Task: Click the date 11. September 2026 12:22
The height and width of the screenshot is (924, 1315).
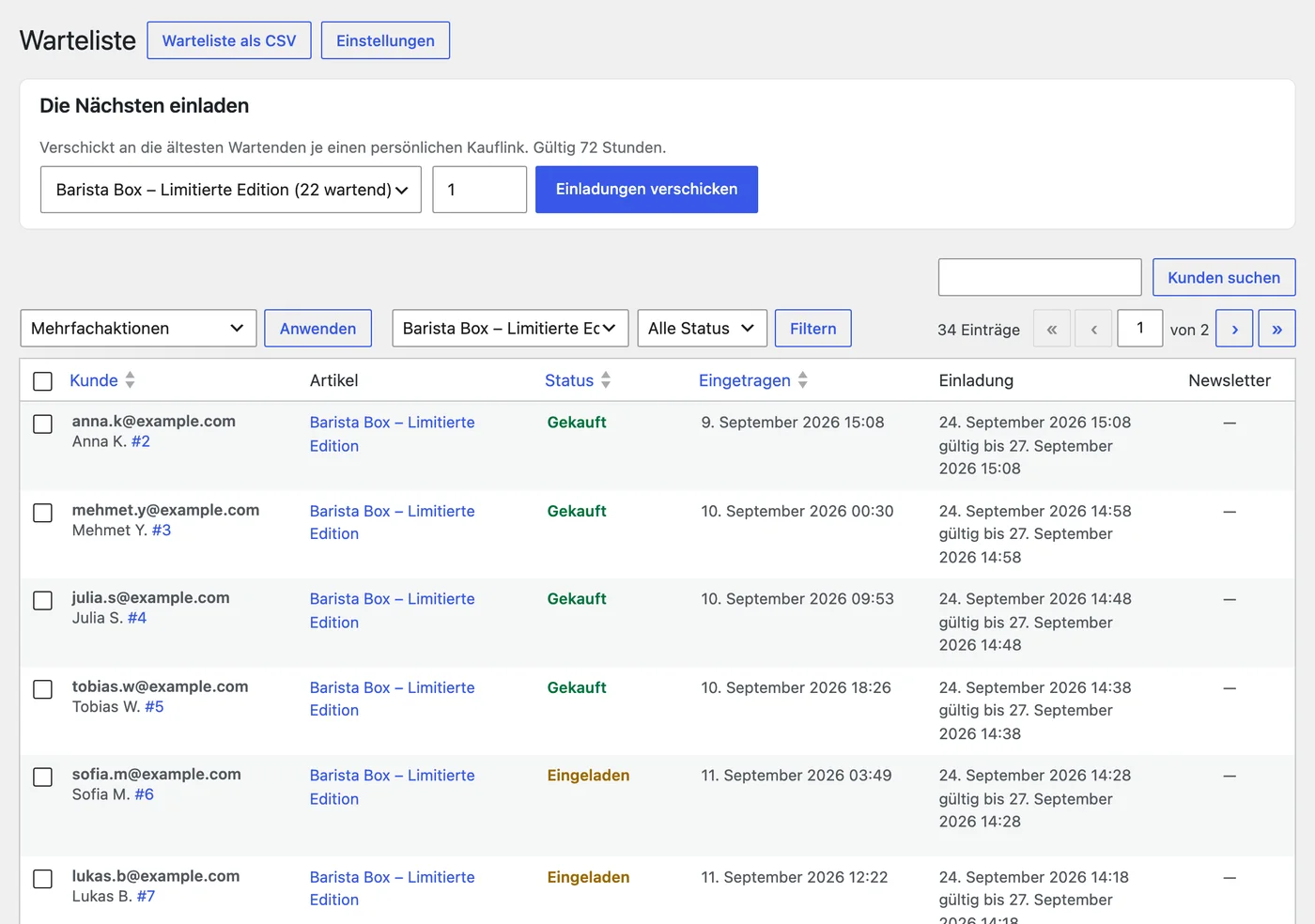Action: 795,877
